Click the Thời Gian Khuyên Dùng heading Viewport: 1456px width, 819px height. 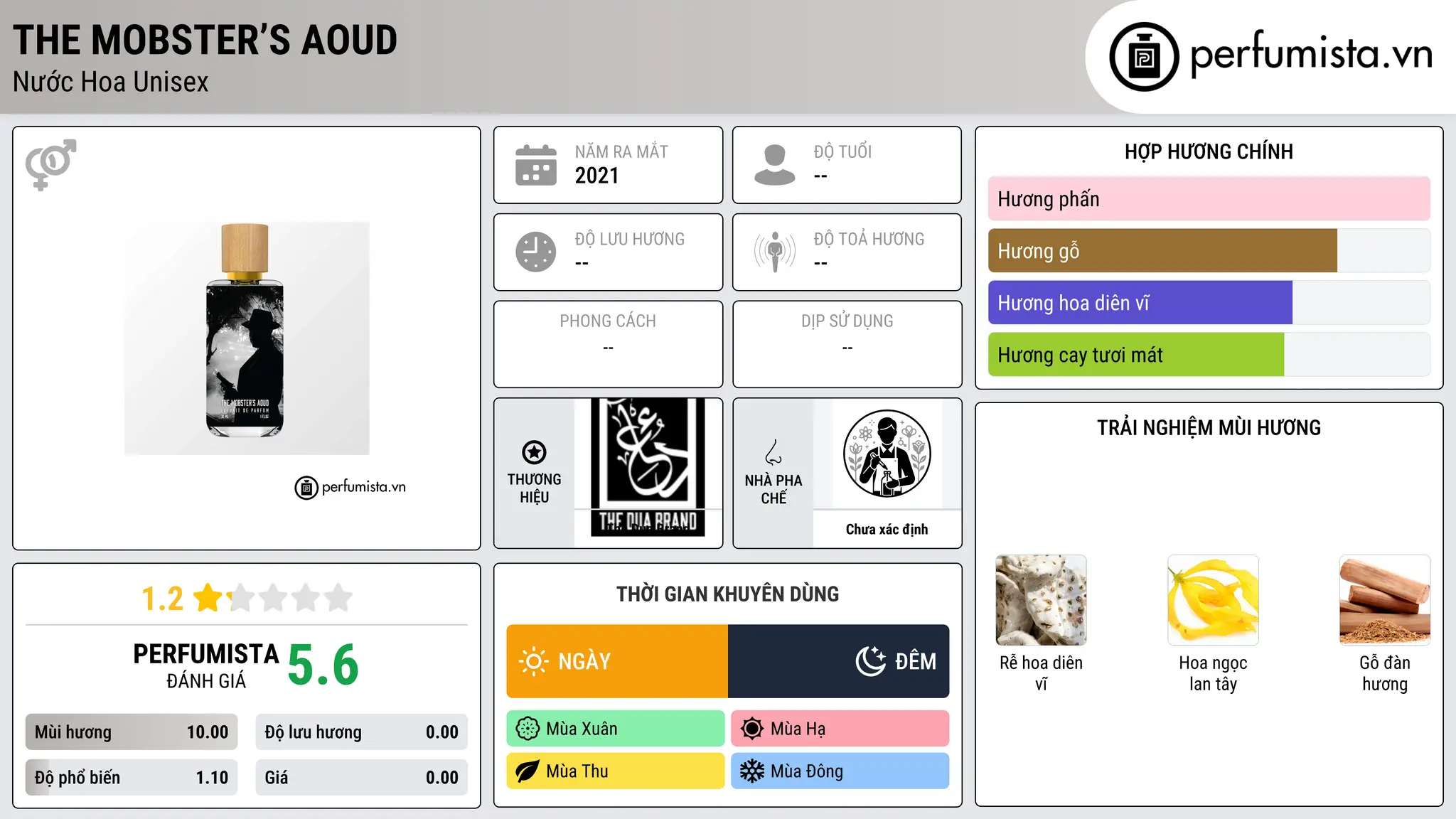coord(728,594)
